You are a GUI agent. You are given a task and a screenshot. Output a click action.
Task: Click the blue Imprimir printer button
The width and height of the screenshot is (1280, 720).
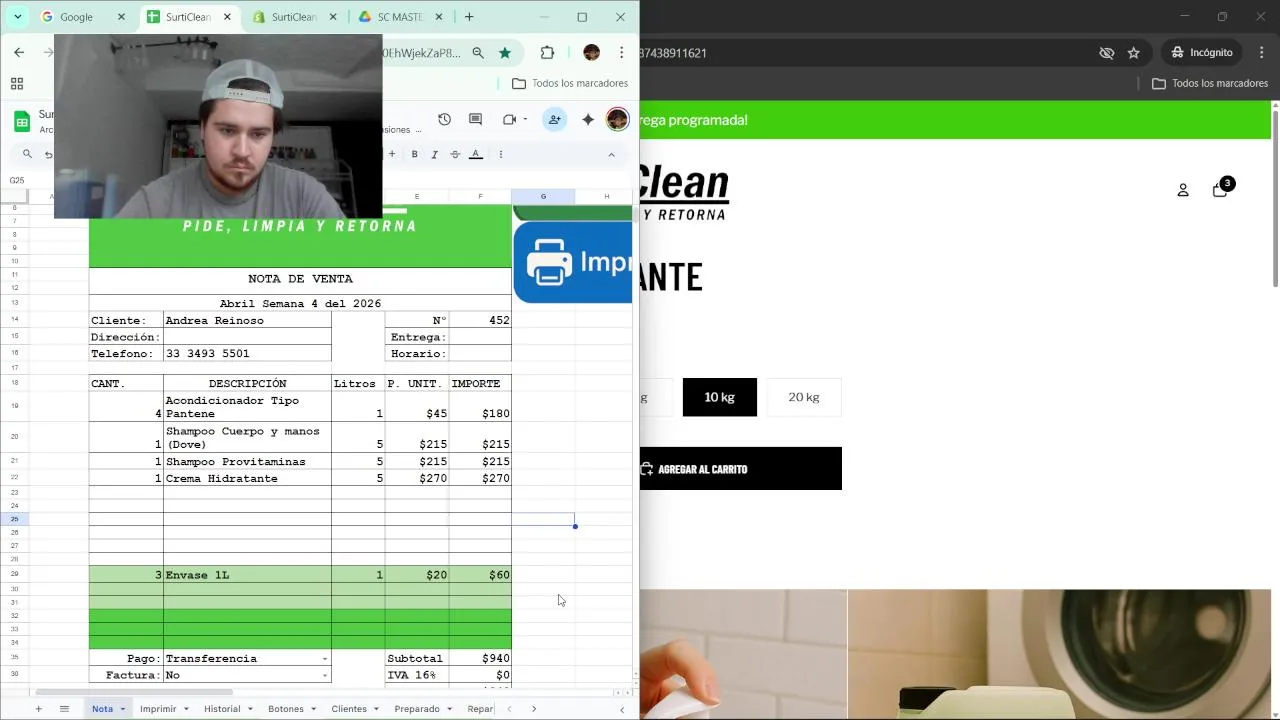[x=573, y=262]
